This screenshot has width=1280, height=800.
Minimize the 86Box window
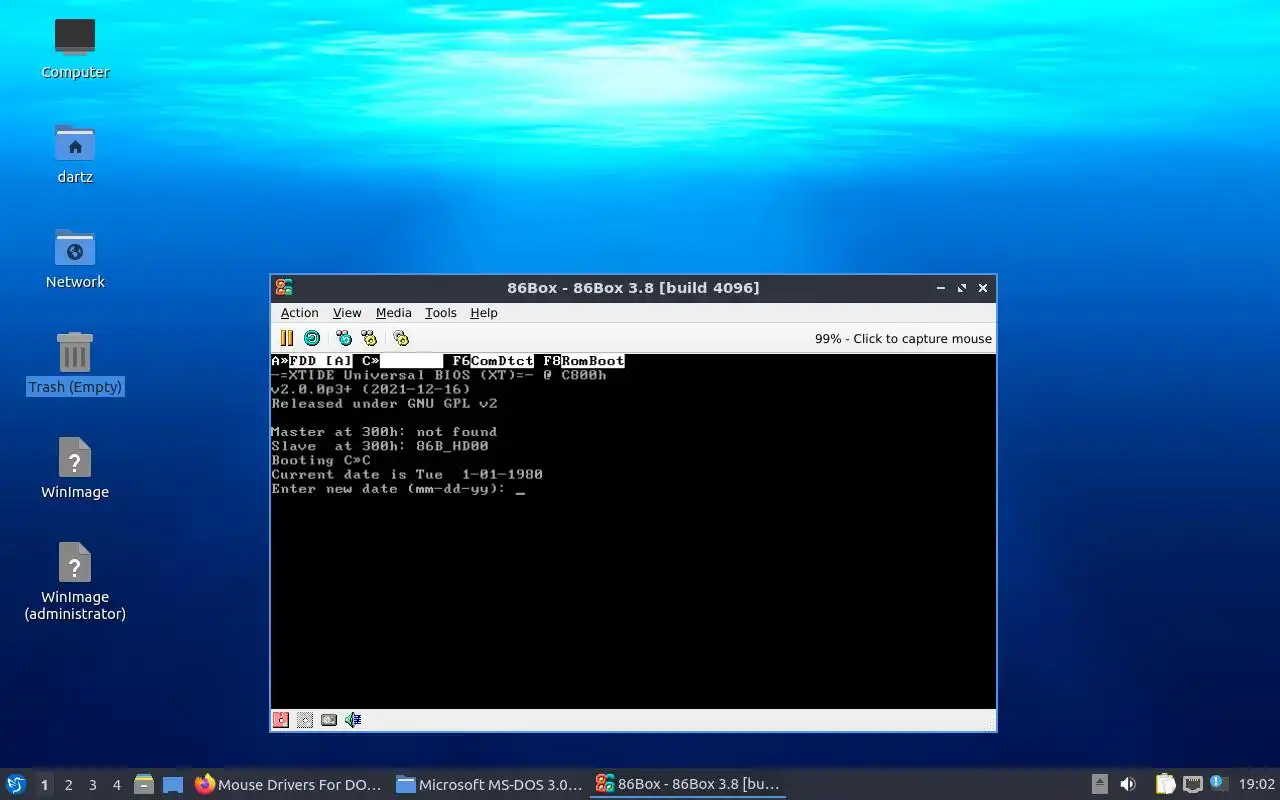[x=940, y=288]
